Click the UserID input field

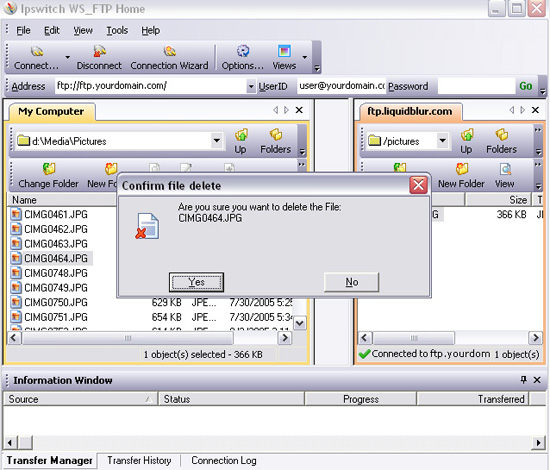[x=341, y=86]
